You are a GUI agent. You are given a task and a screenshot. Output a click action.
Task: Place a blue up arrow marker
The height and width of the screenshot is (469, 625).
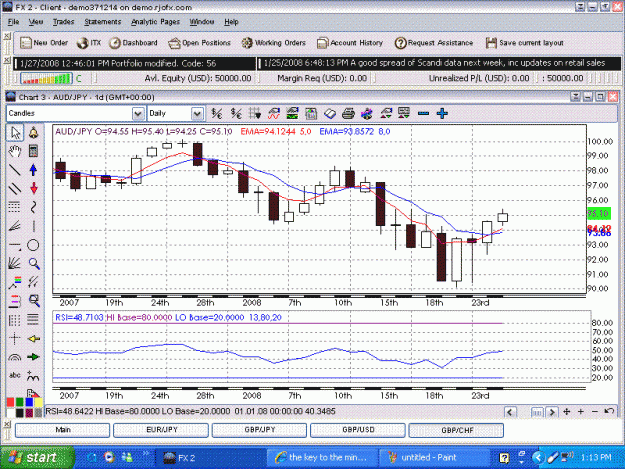coord(33,170)
